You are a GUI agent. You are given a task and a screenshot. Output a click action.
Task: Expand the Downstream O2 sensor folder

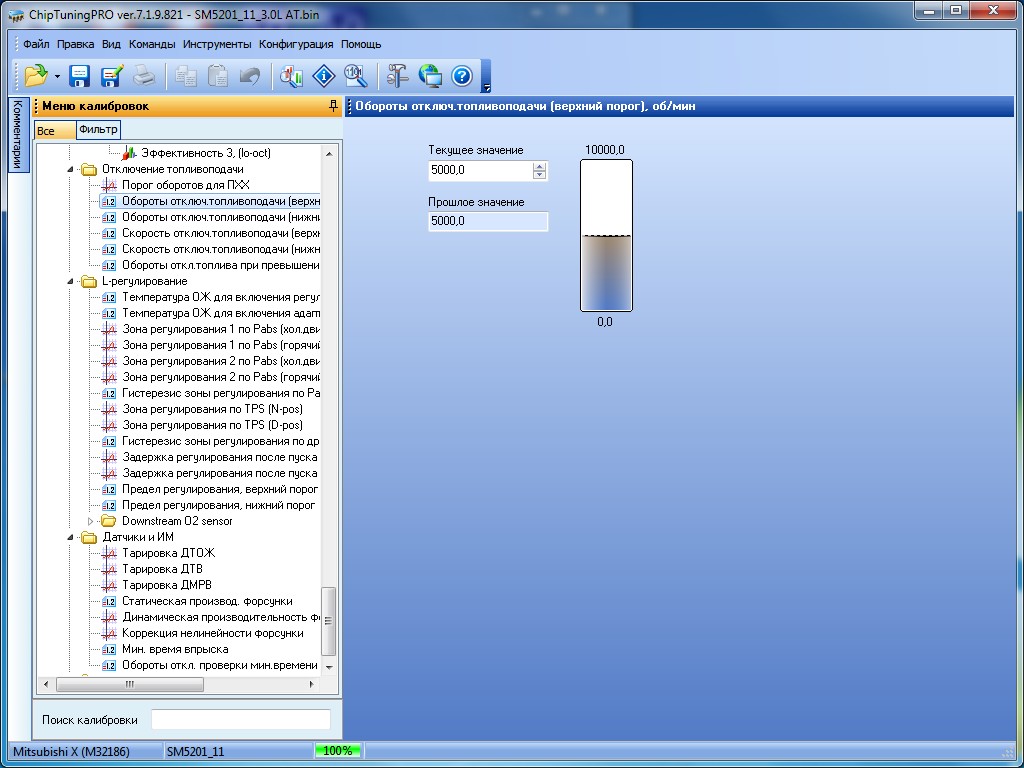[91, 521]
